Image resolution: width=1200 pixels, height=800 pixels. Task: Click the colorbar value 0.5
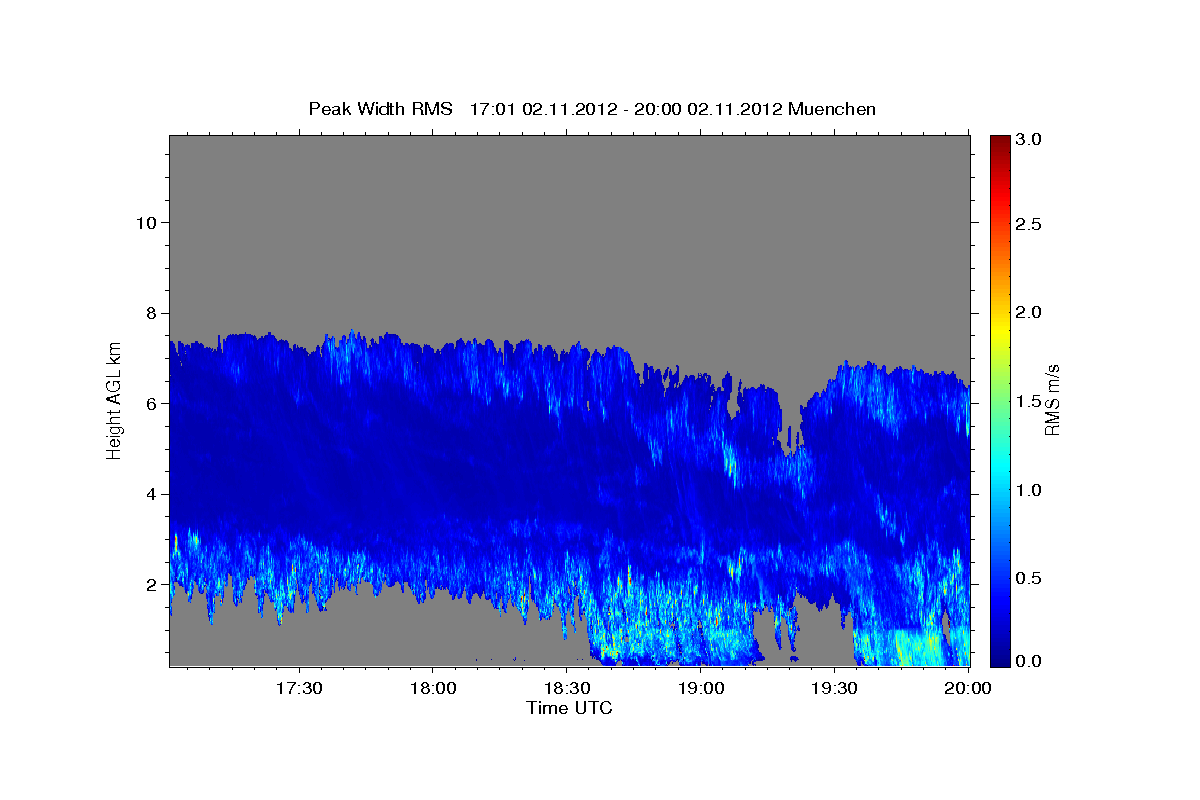(1030, 578)
